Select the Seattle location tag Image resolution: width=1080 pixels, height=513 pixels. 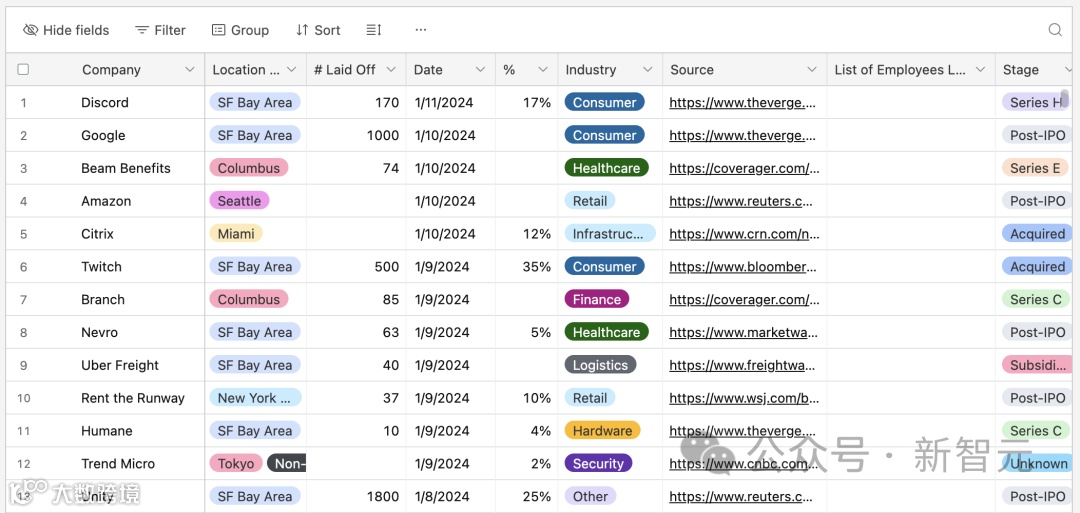[x=239, y=201]
